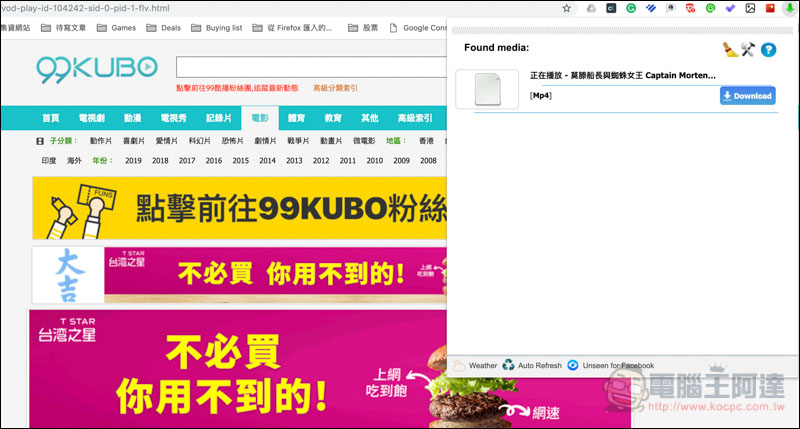Open the 記錄片 tab
This screenshot has width=800, height=429.
(219, 118)
